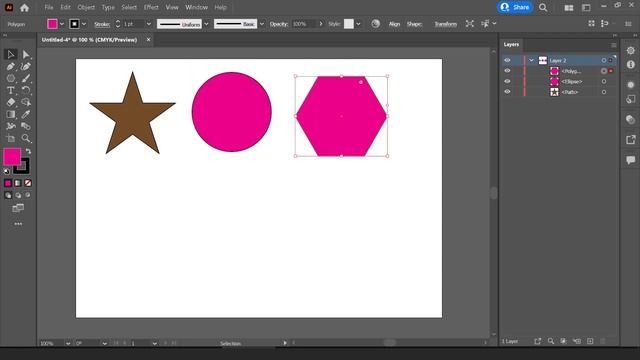Open the Properties panel icon
This screenshot has width=640, height=360.
pos(631,51)
